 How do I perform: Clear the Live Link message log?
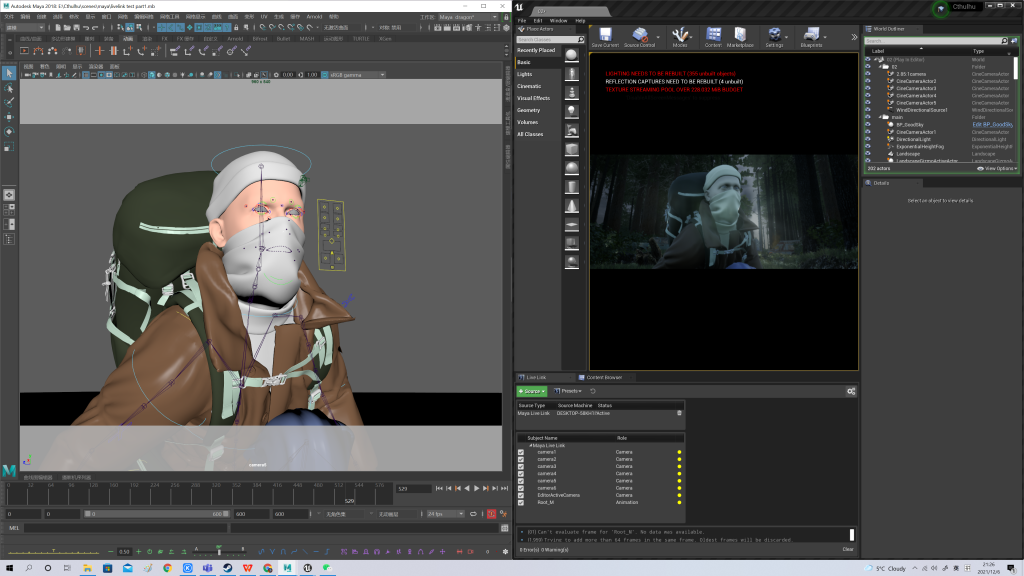(848, 549)
